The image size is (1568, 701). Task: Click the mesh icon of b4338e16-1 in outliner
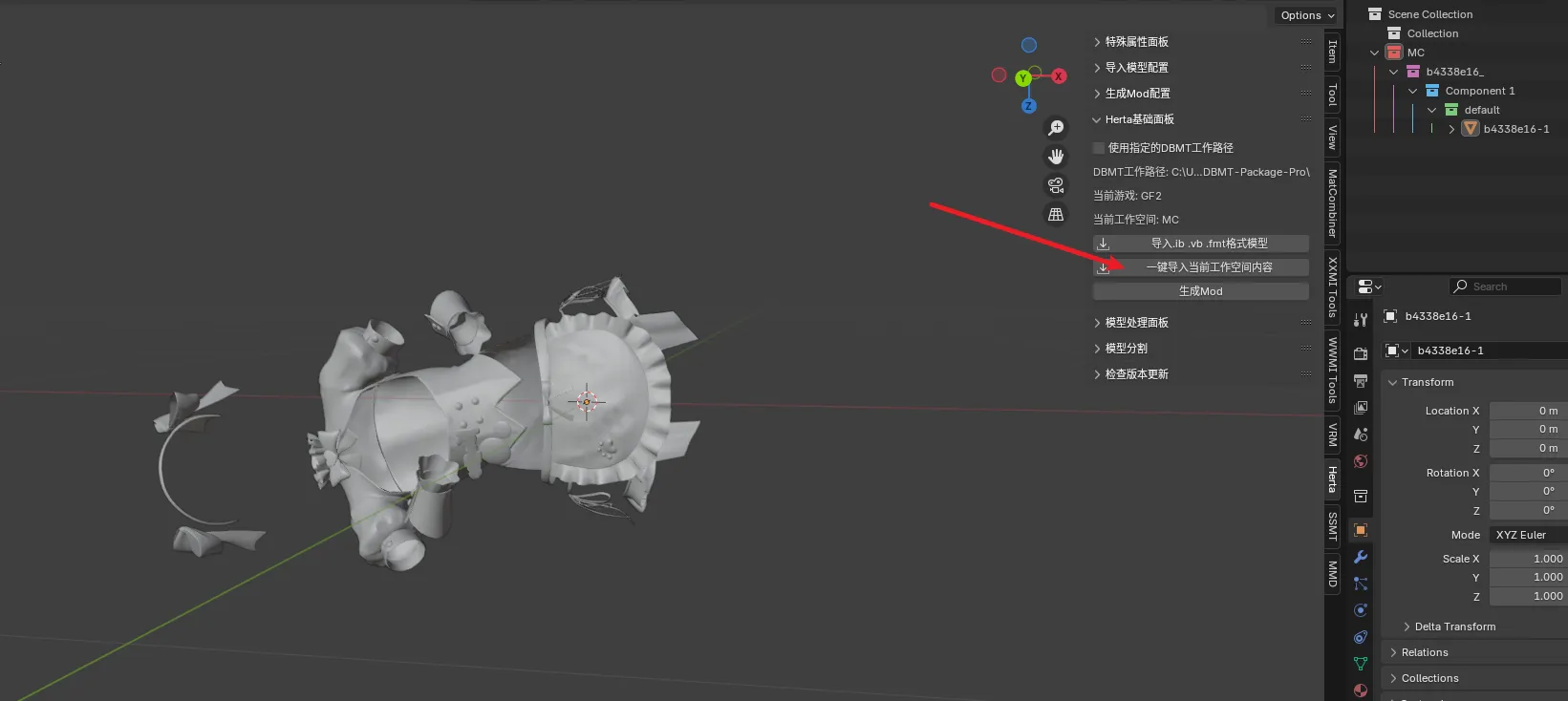pyautogui.click(x=1471, y=129)
